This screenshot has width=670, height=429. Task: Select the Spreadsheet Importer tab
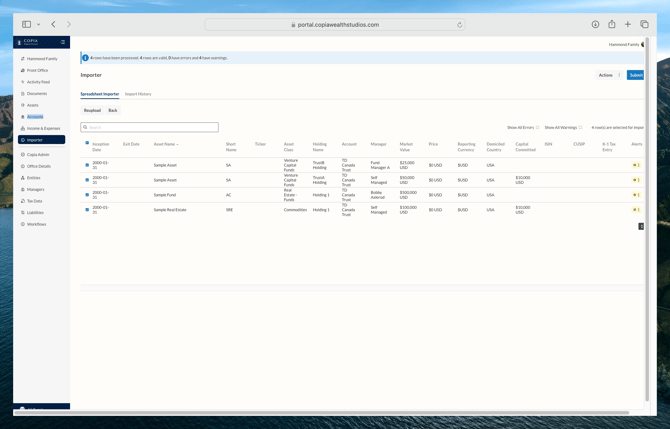point(99,94)
